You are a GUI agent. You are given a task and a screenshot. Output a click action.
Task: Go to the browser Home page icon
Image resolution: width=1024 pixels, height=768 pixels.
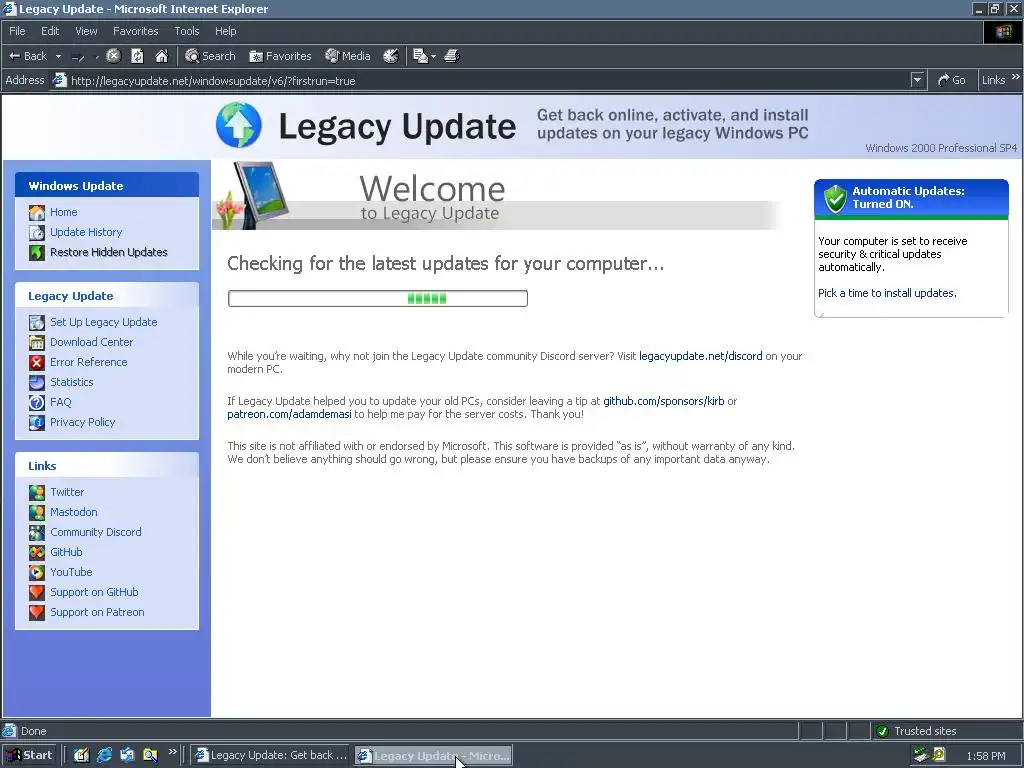(x=161, y=56)
